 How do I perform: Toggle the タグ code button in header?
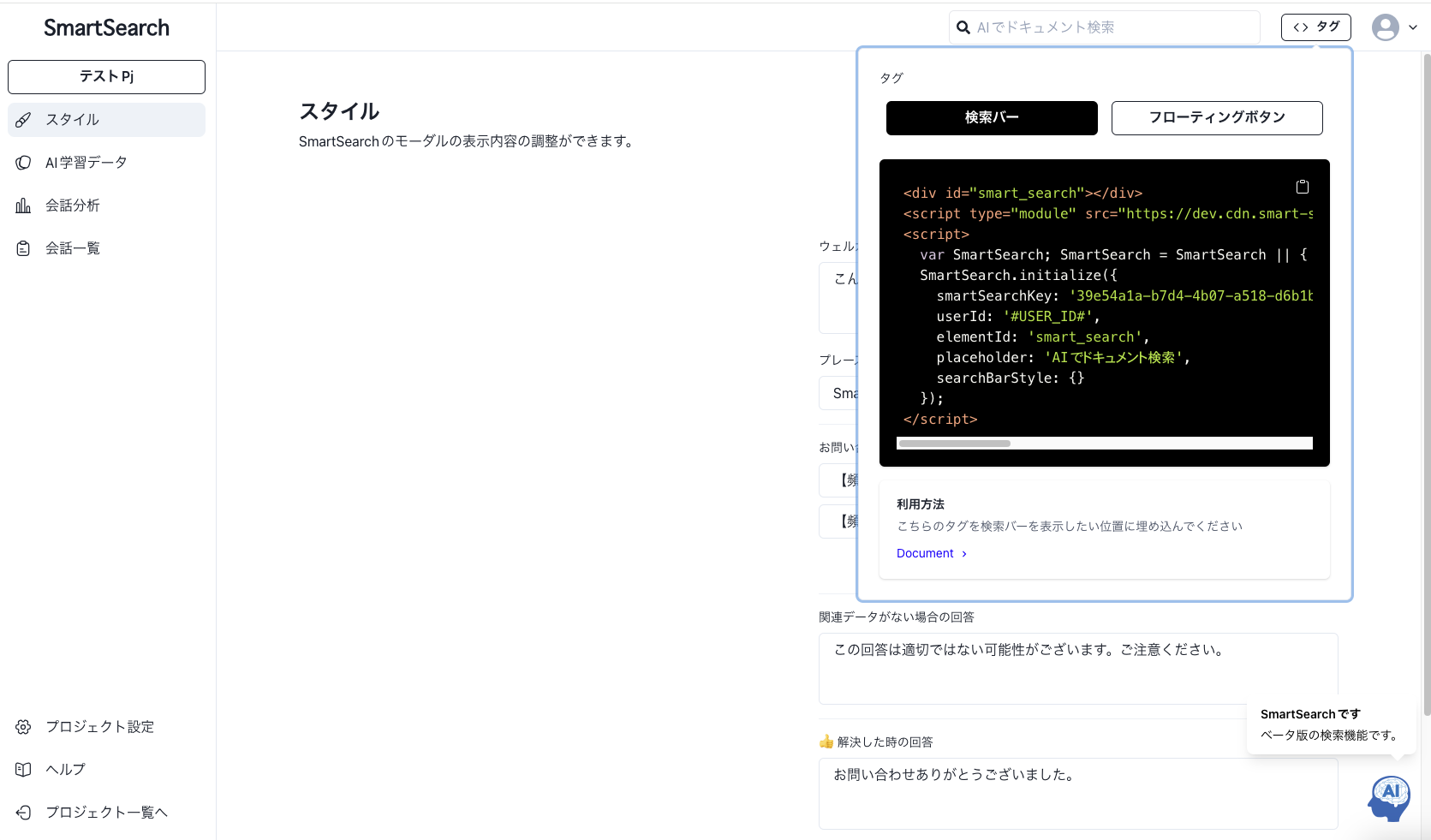(x=1316, y=27)
